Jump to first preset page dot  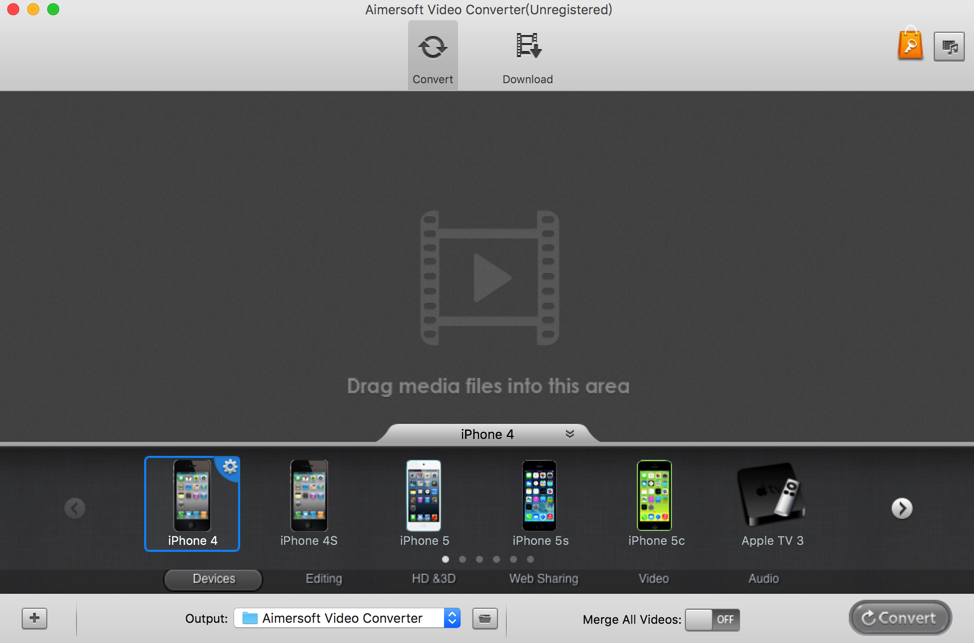(x=445, y=559)
